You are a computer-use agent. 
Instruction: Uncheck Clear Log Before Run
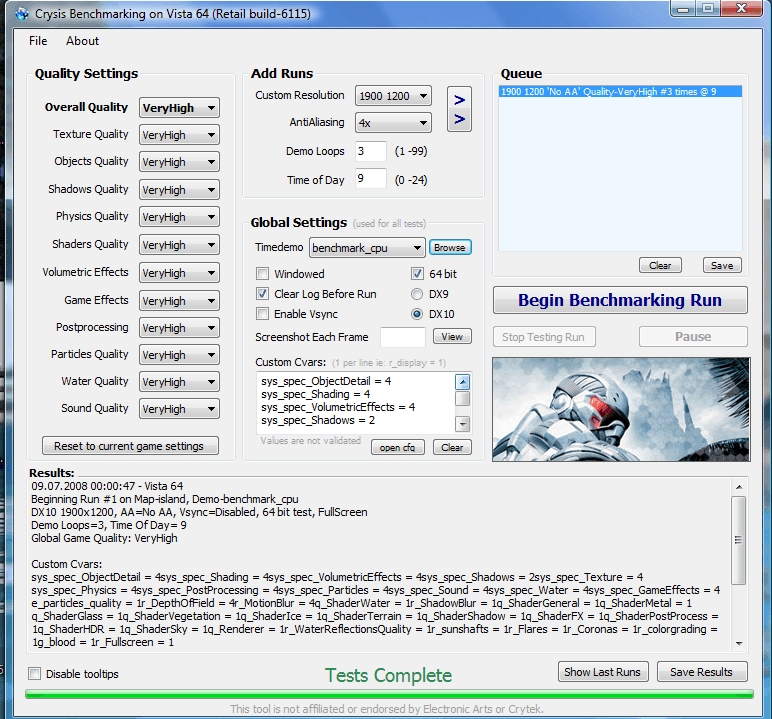click(x=262, y=294)
